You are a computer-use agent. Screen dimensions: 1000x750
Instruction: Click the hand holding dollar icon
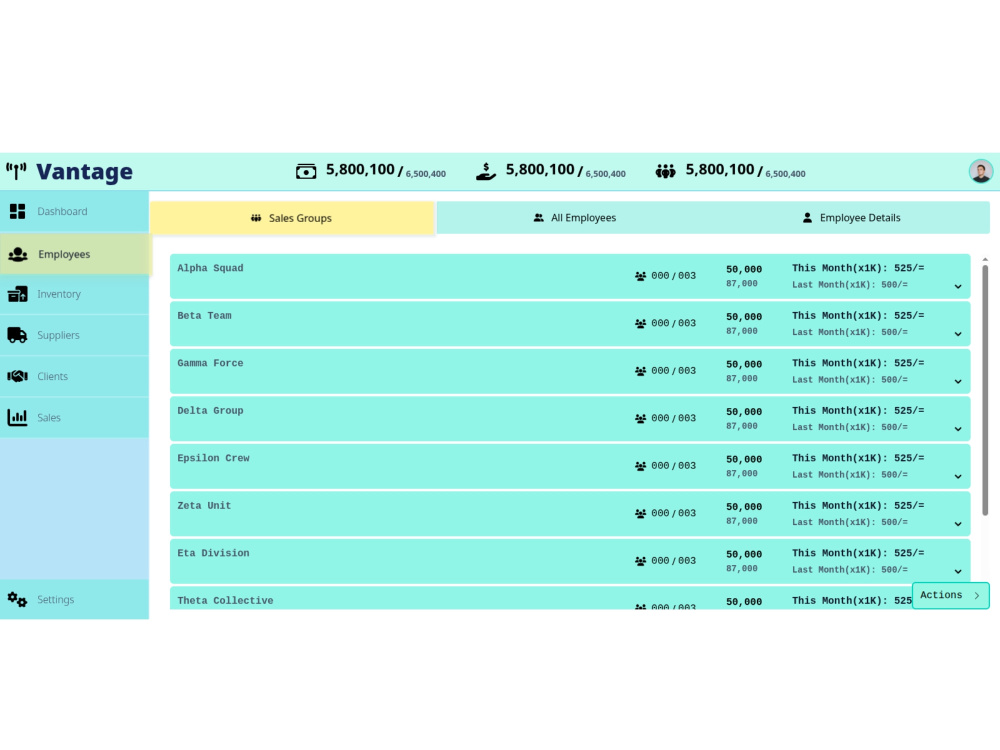point(486,172)
